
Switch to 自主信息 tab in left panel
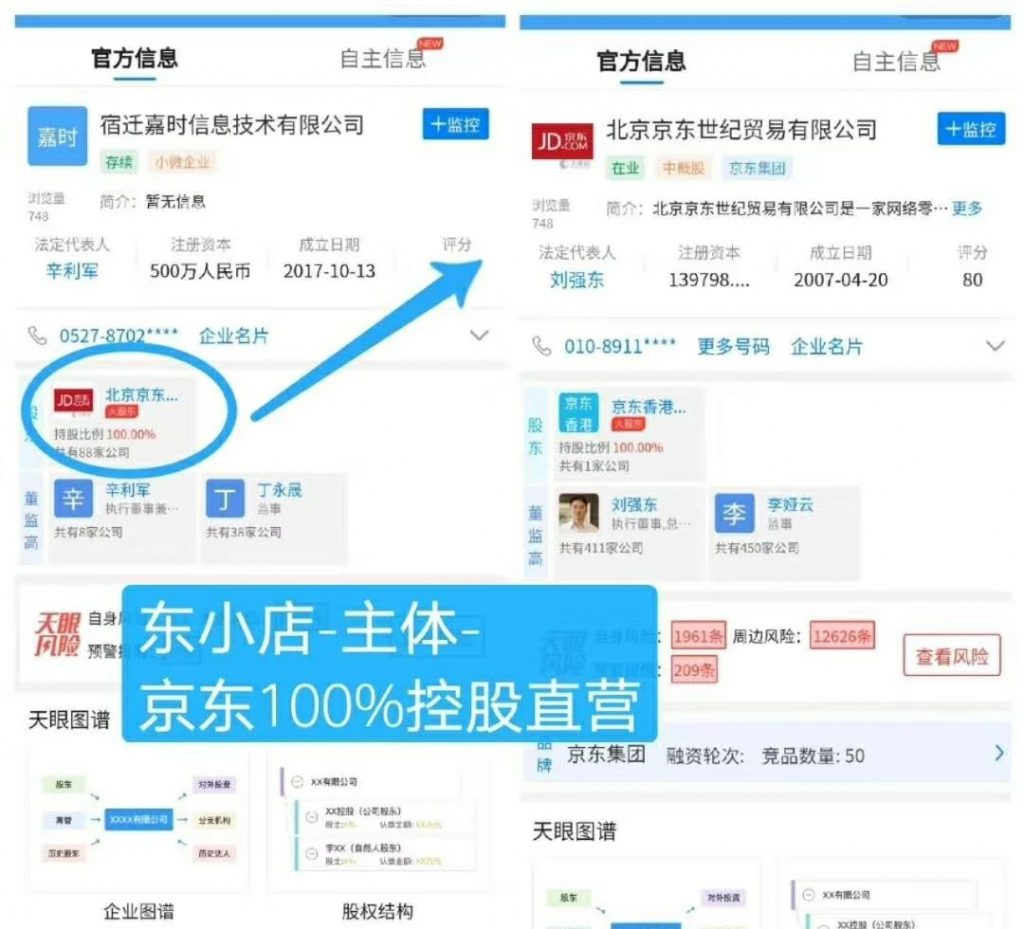click(x=383, y=58)
